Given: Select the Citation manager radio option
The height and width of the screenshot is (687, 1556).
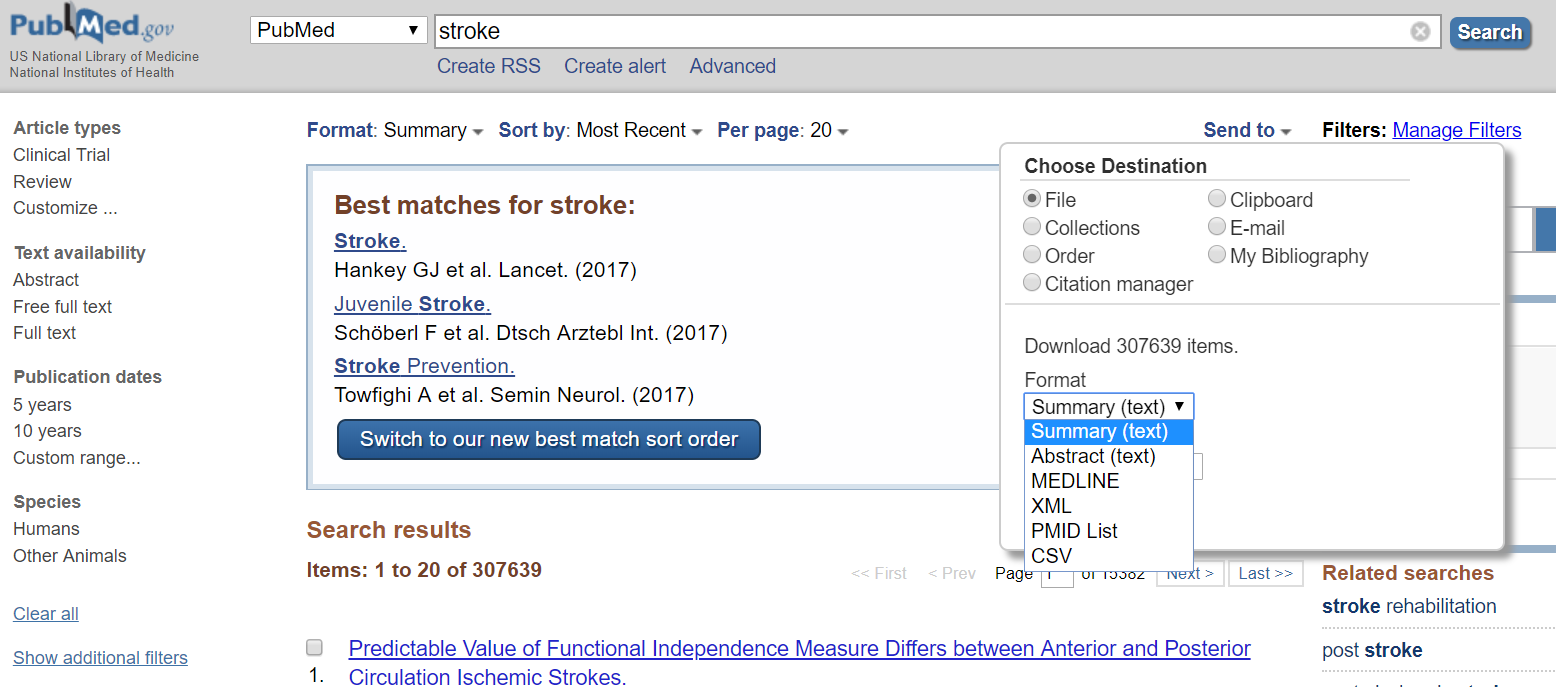Looking at the screenshot, I should coord(1033,284).
